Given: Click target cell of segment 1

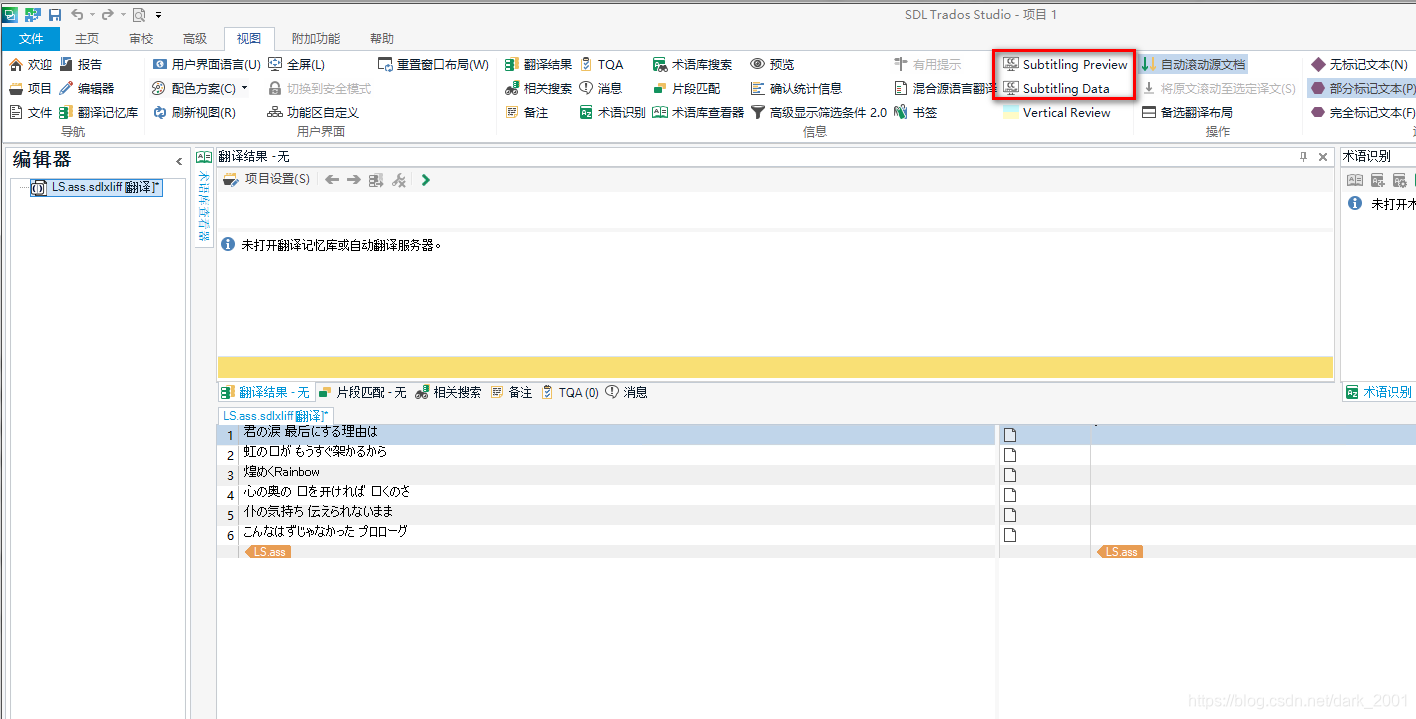Looking at the screenshot, I should 1253,434.
